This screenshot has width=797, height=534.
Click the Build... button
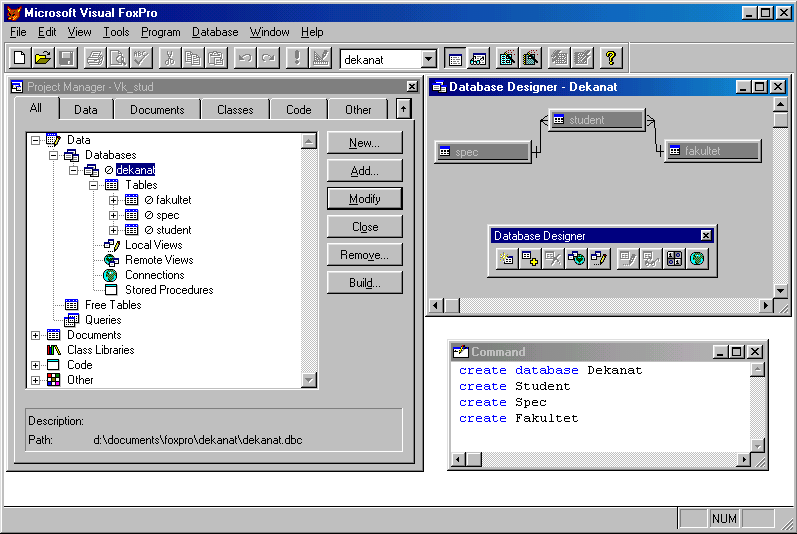click(364, 282)
